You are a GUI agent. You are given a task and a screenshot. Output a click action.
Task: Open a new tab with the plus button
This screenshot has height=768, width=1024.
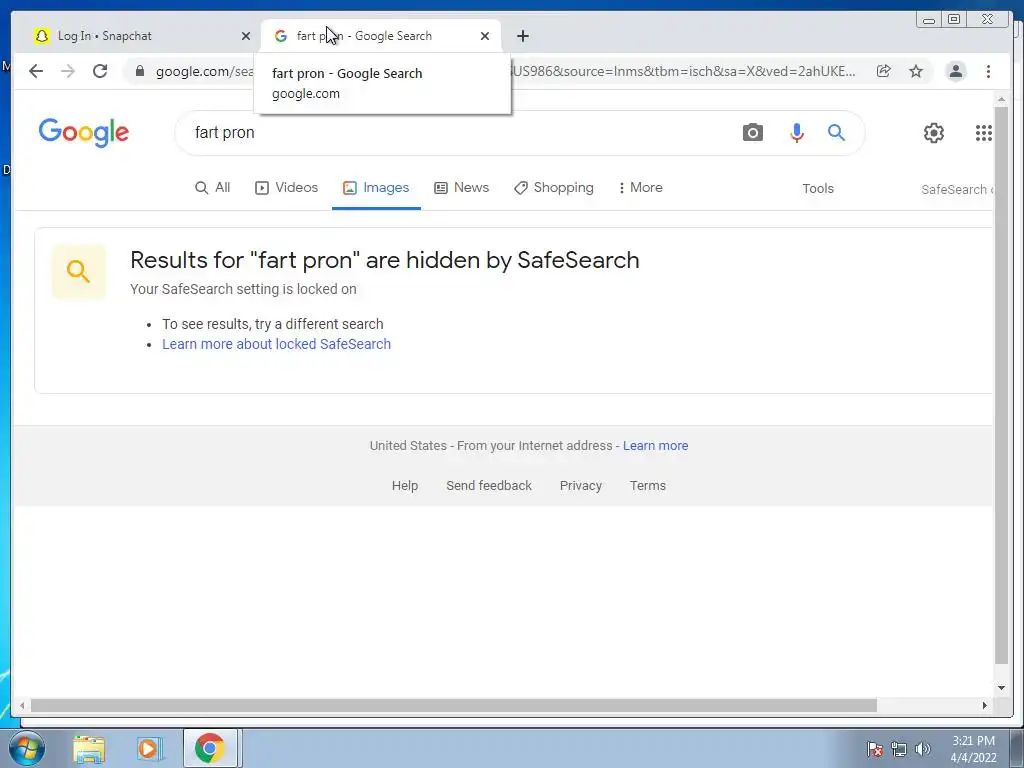pos(522,36)
